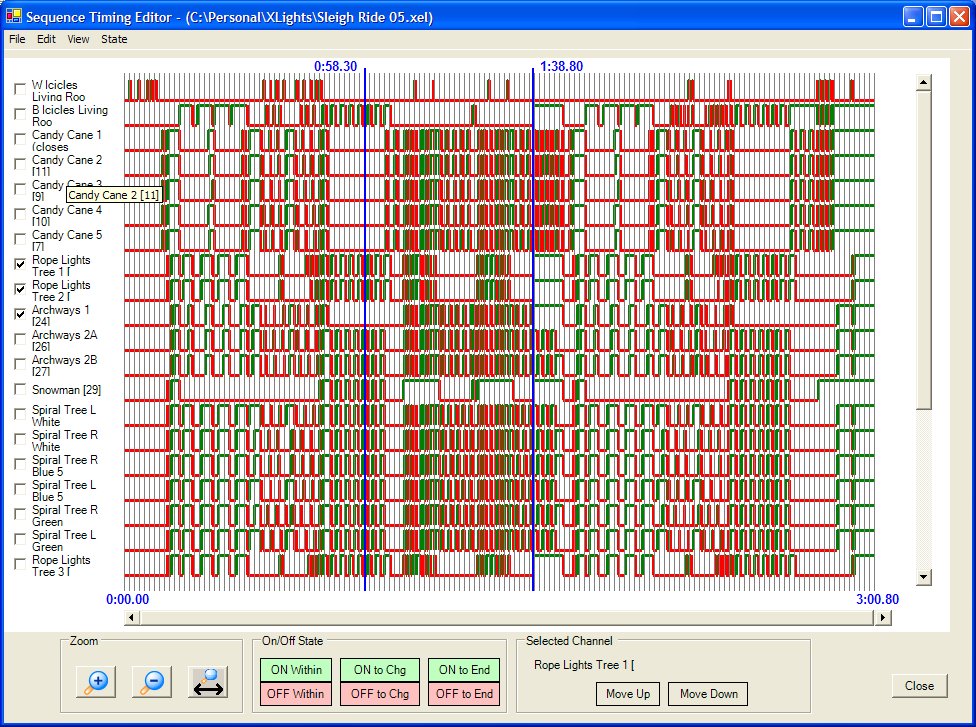Open the Edit menu
Screen dimensions: 976x727
point(46,39)
